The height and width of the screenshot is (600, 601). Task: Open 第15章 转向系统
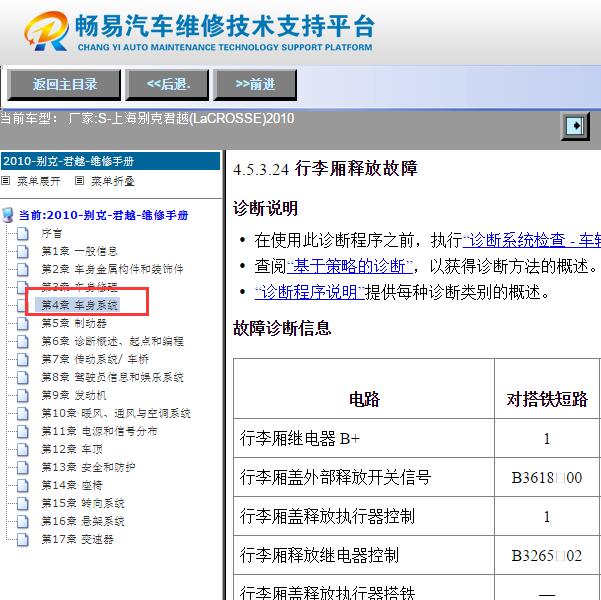pyautogui.click(x=83, y=503)
